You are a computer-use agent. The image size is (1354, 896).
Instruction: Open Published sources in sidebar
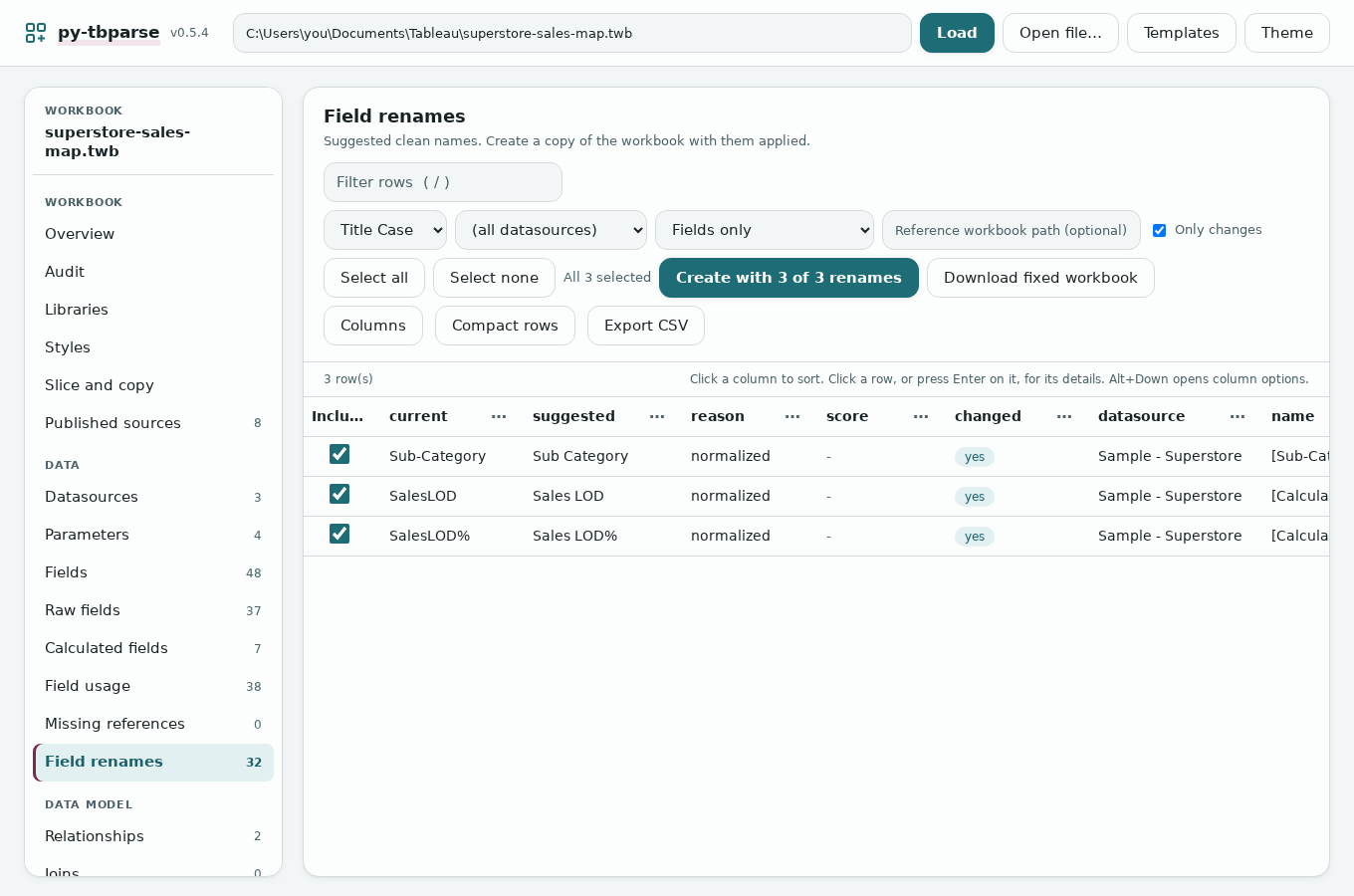pyautogui.click(x=153, y=423)
